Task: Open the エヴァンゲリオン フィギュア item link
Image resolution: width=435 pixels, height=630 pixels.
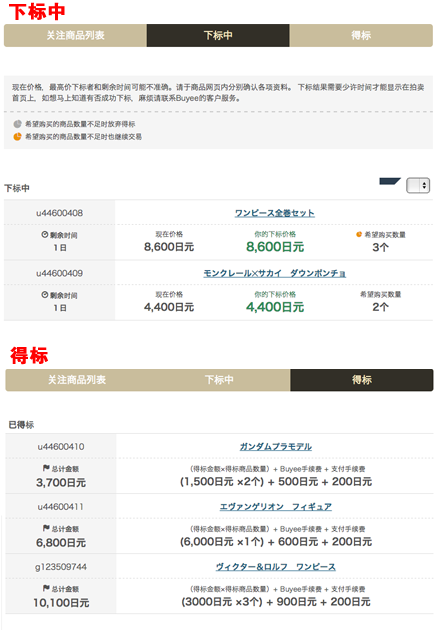Action: [x=276, y=507]
